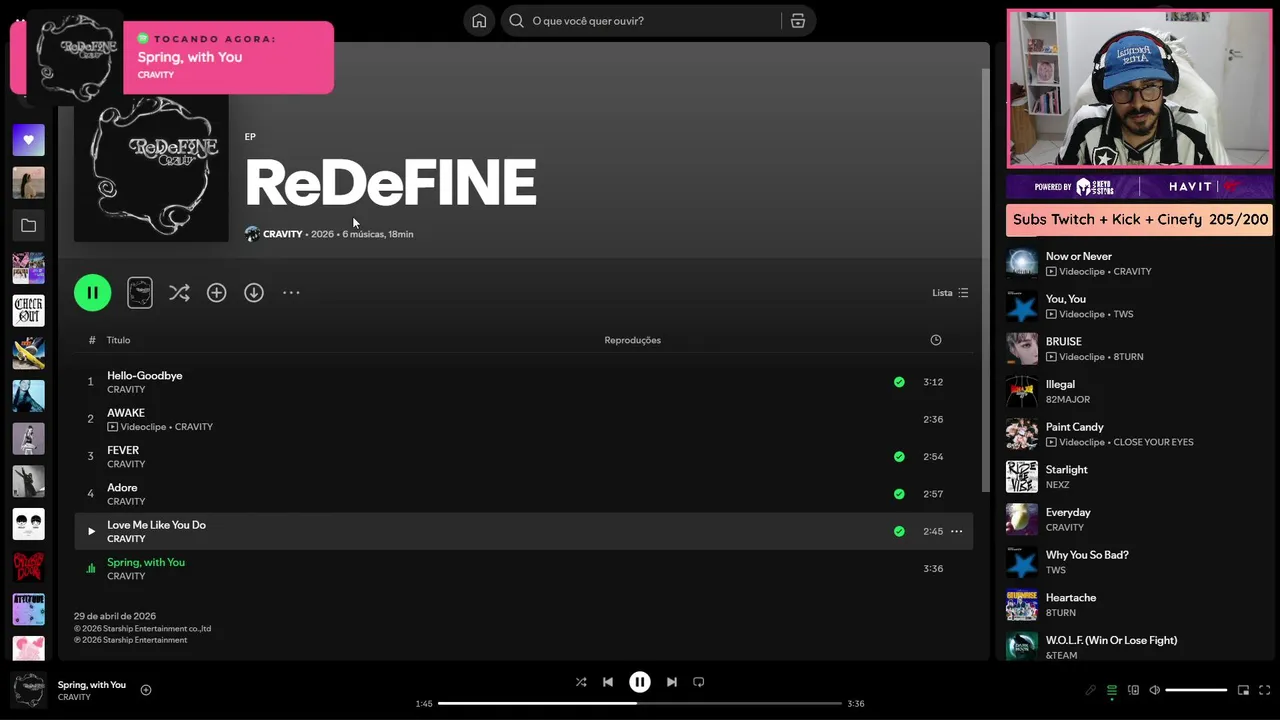Enable shuffle for the ReDeFINE album
Screen dimensions: 1280x720
pyautogui.click(x=179, y=293)
